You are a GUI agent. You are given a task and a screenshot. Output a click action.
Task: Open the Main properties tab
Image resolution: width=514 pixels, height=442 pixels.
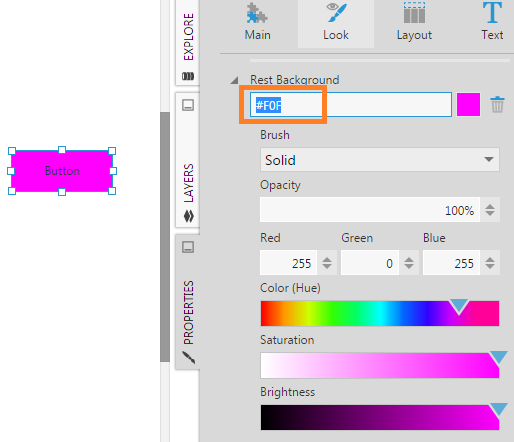(x=257, y=22)
